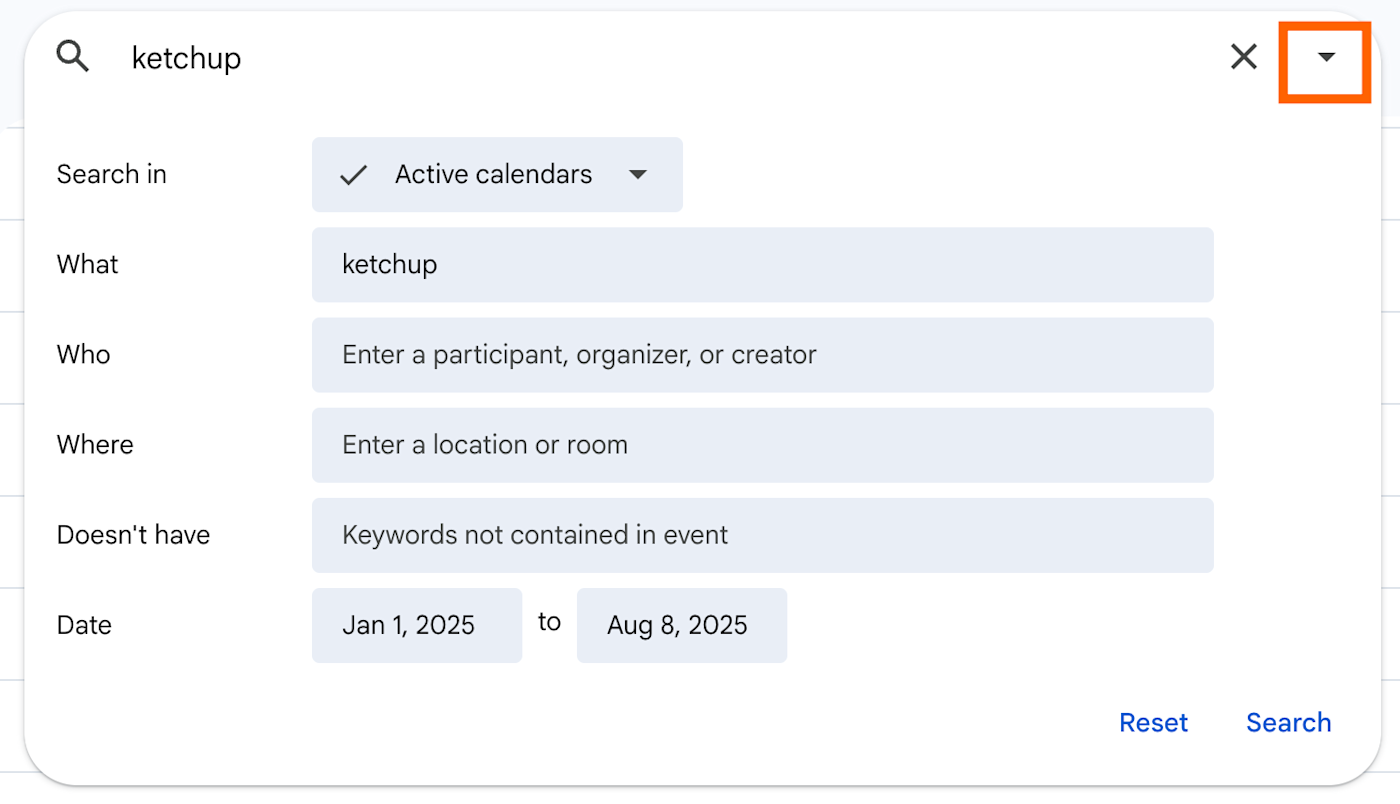Image resolution: width=1400 pixels, height=804 pixels.
Task: Click the "Date" row label
Action: click(x=84, y=625)
